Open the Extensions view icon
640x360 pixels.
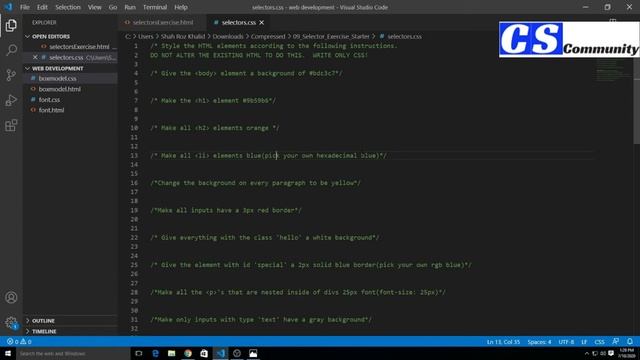pos(11,125)
